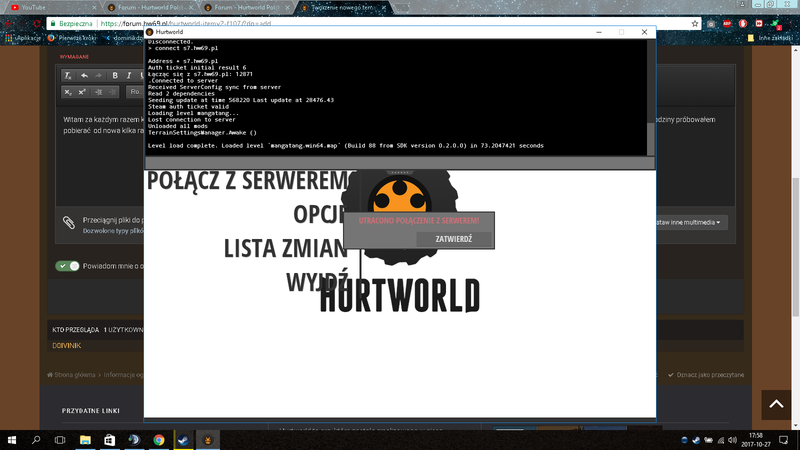Screen dimensions: 800x450
Task: Click the console command input bar
Action: point(399,163)
